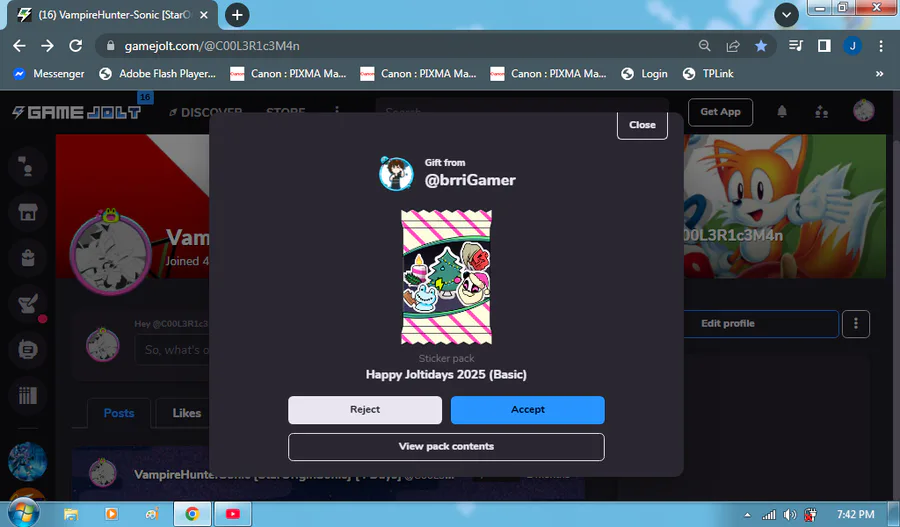Open Chrome three-dot menu
The width and height of the screenshot is (900, 527).
pos(880,46)
